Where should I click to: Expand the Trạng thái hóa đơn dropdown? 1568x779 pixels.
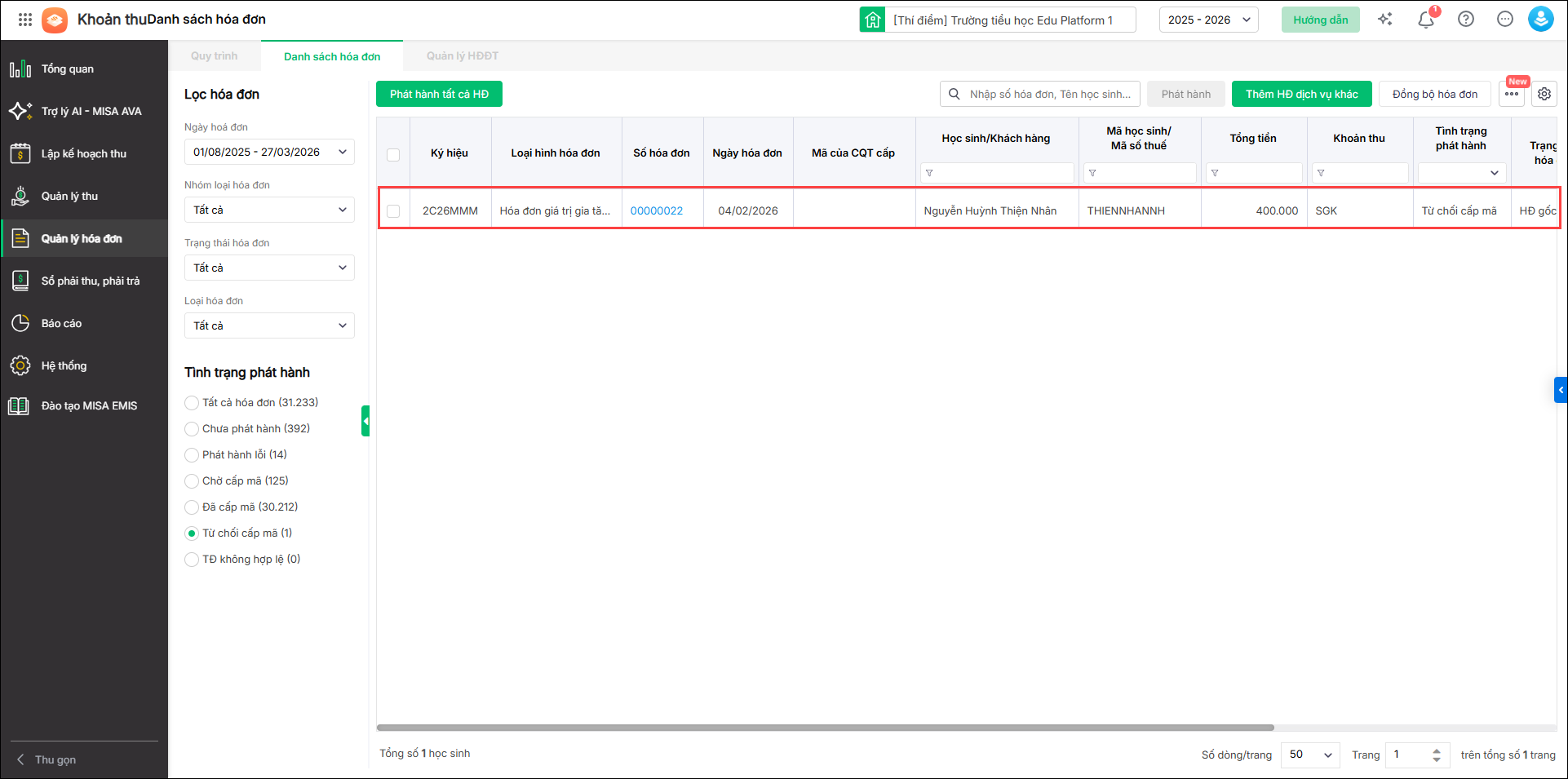[x=269, y=268]
